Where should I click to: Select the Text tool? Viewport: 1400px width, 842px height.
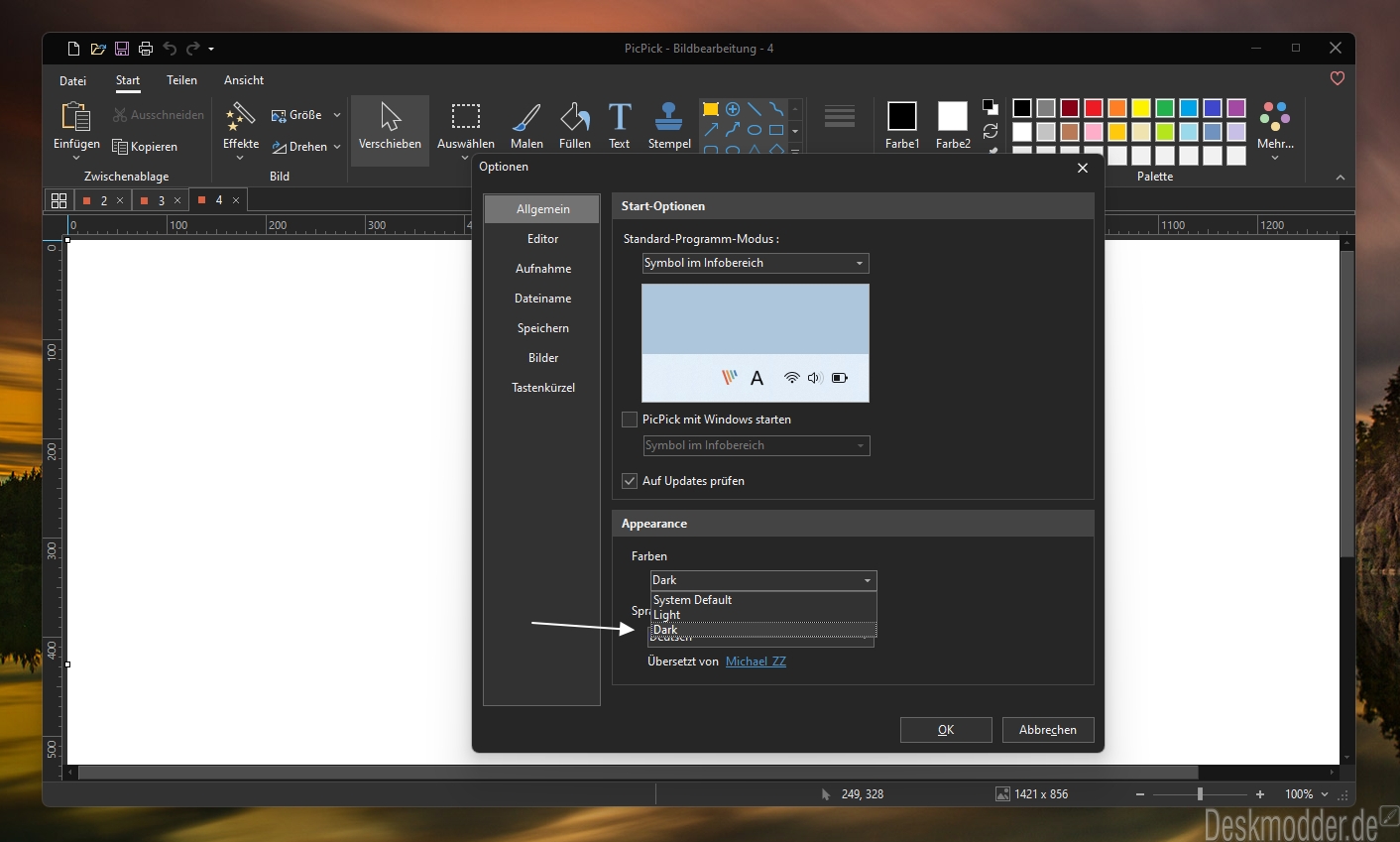coord(620,127)
